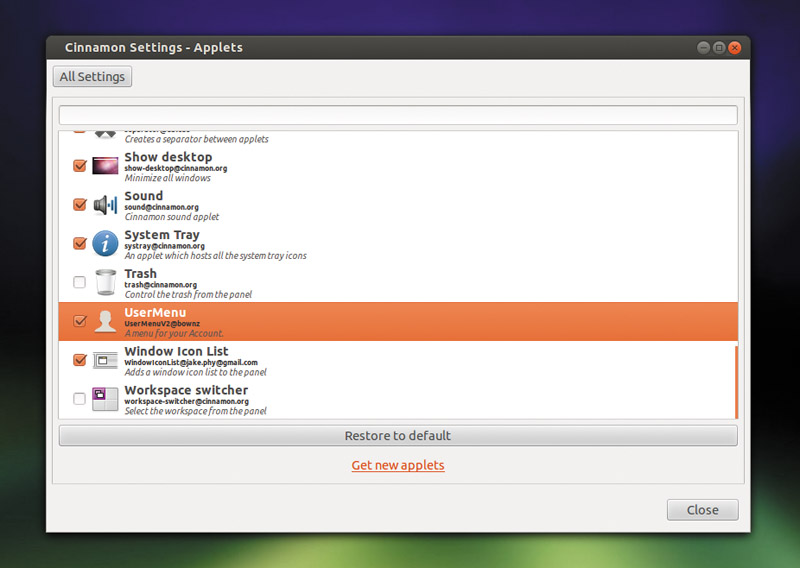Toggle the UserMenu applet checkbox
Image resolution: width=800 pixels, height=568 pixels.
coord(80,320)
